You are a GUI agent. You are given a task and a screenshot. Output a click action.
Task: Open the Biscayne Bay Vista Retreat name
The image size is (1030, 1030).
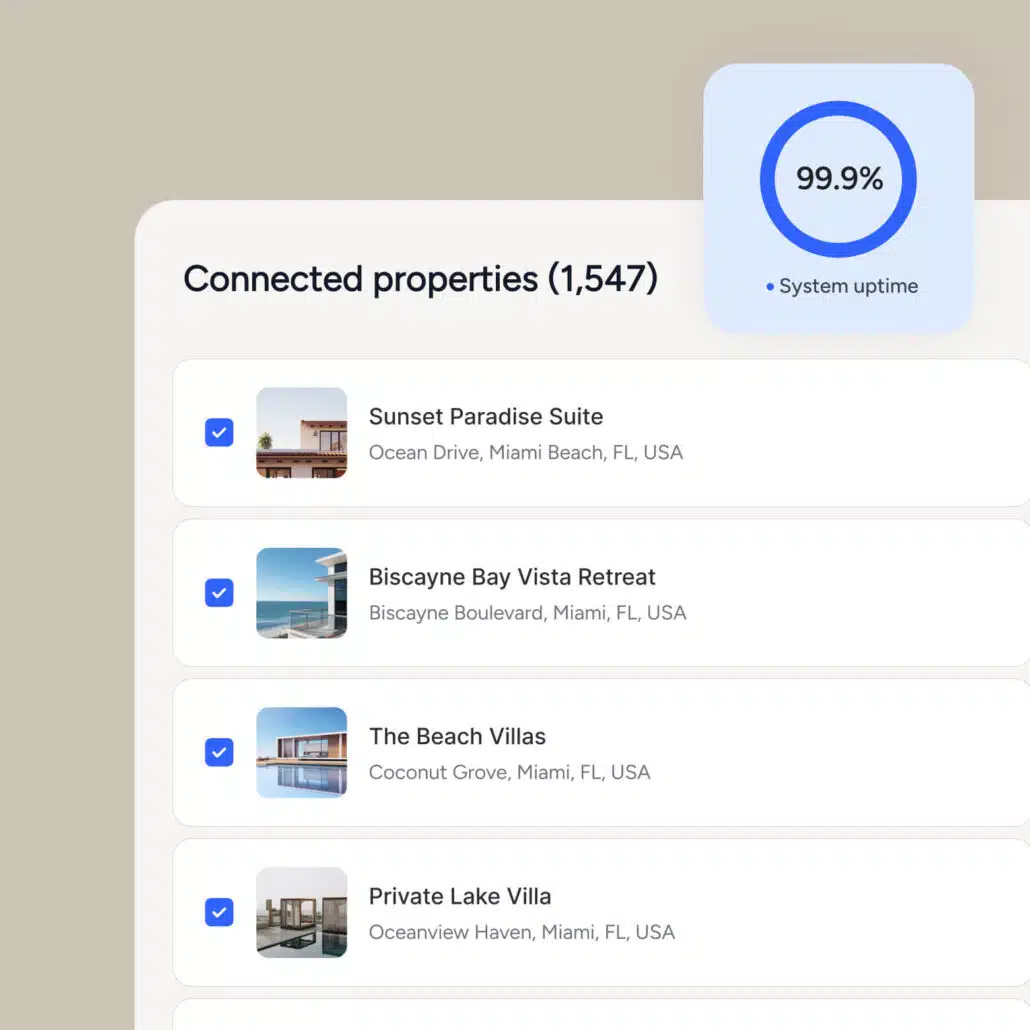tap(512, 577)
